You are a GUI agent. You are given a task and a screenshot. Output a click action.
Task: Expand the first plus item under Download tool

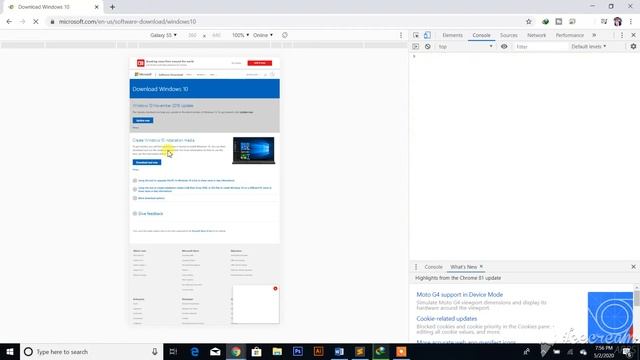[x=135, y=180]
